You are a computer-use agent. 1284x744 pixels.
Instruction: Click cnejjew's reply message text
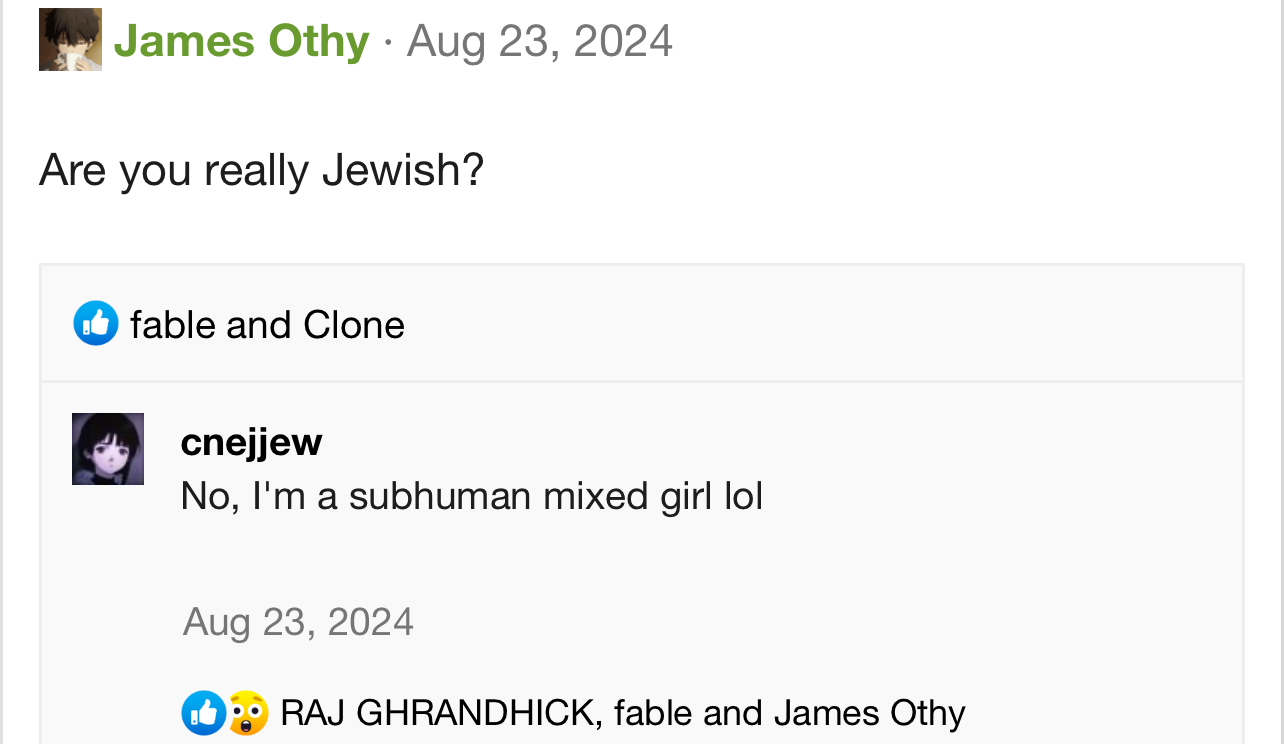pos(471,496)
